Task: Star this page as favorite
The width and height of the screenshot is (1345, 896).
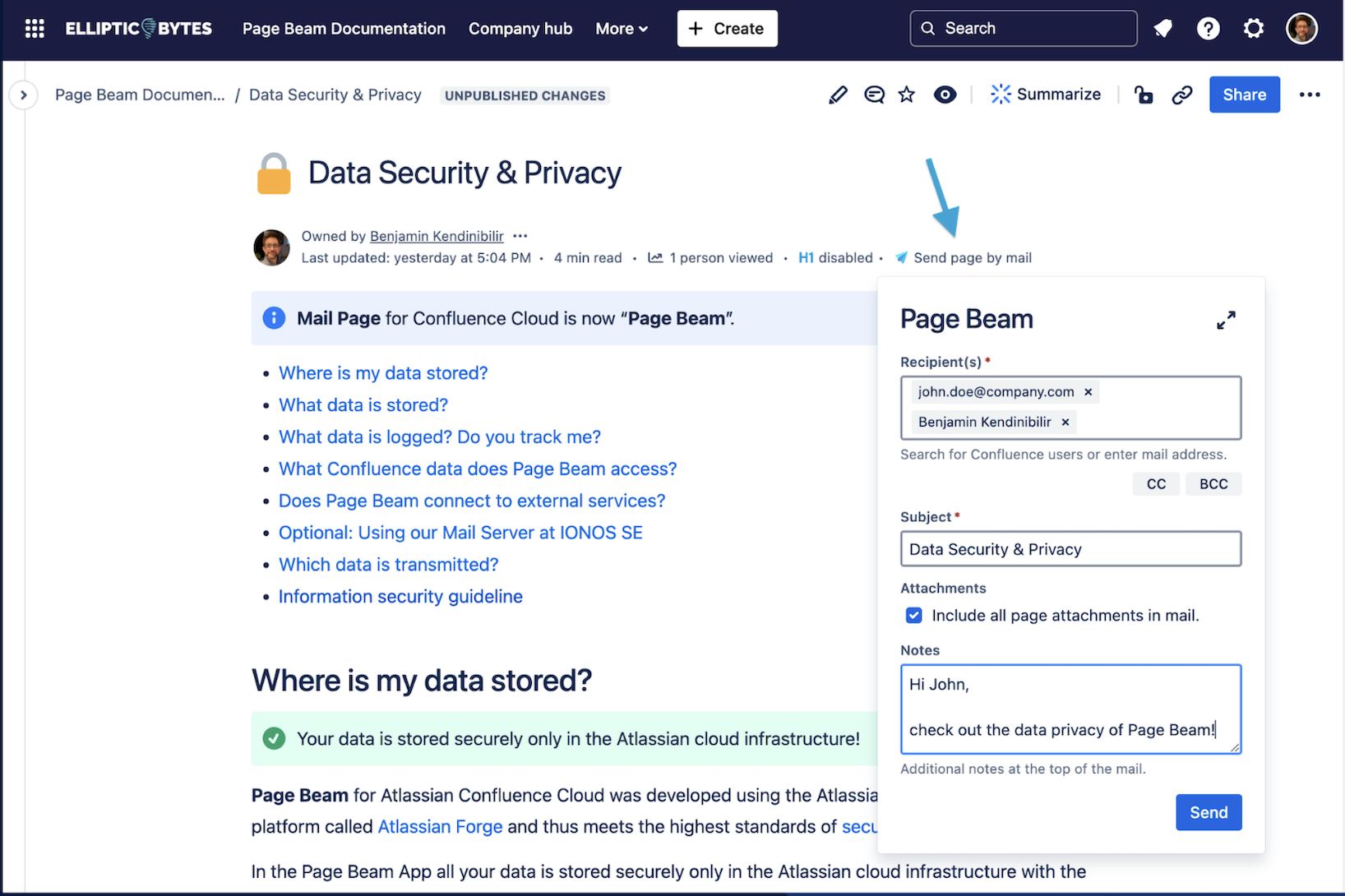Action: (907, 95)
